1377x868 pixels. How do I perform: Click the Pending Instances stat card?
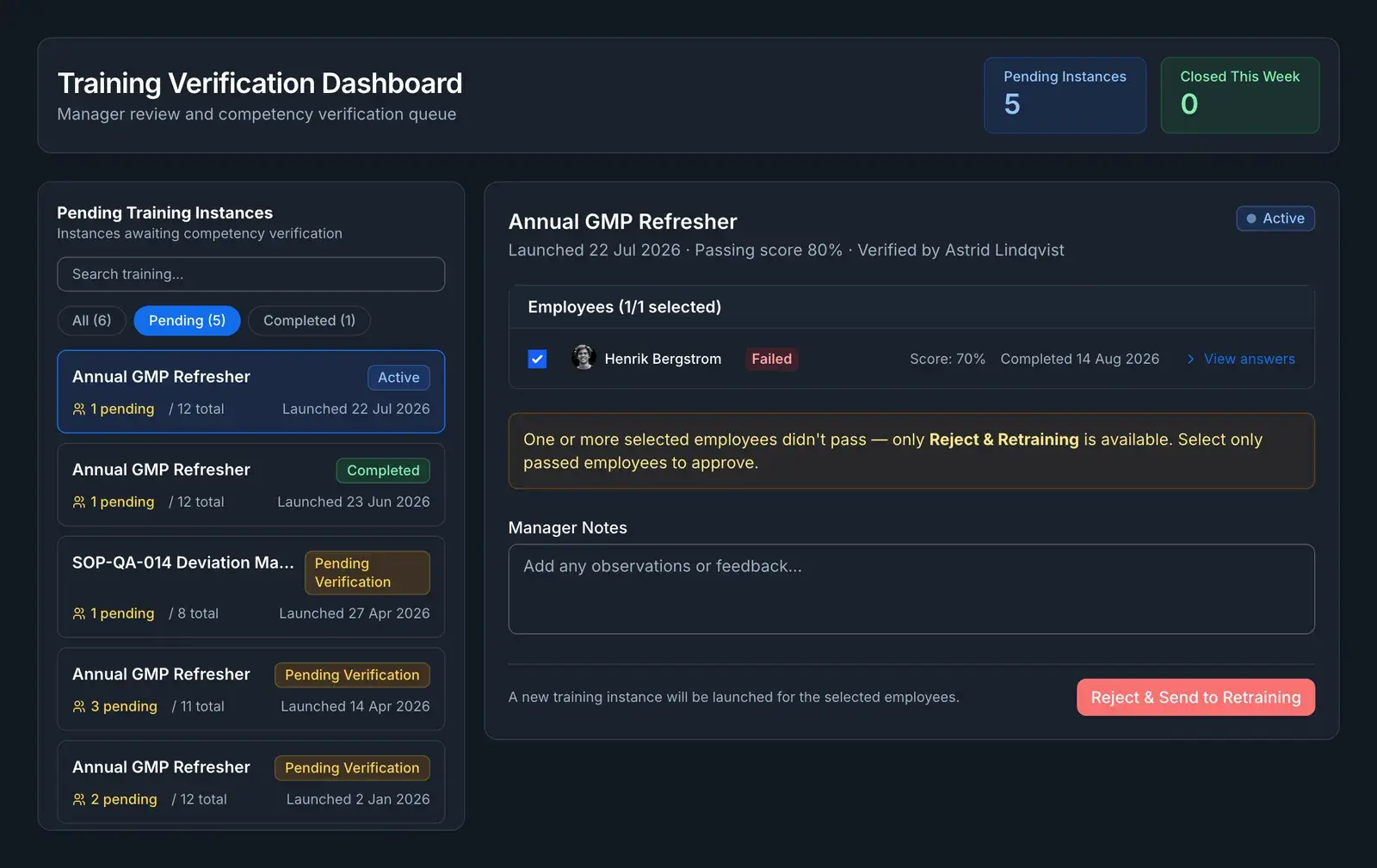pos(1065,95)
